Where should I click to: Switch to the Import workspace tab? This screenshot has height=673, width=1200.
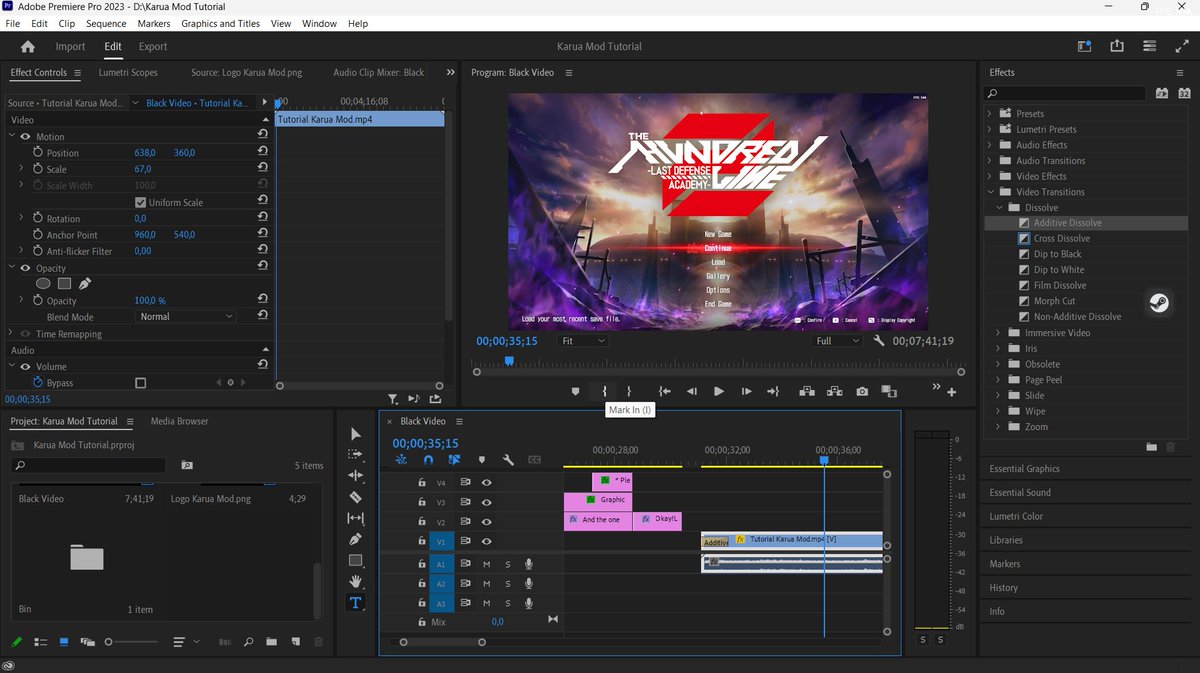tap(70, 46)
